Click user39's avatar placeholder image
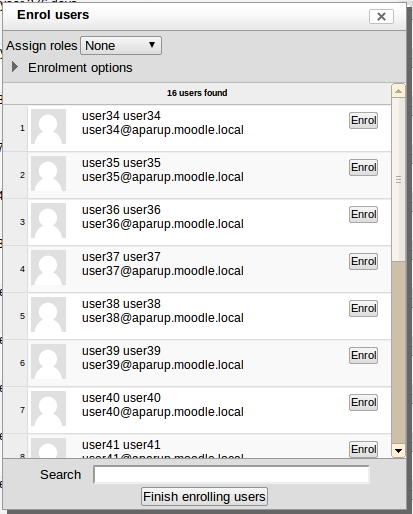The width and height of the screenshot is (413, 514). [48, 361]
